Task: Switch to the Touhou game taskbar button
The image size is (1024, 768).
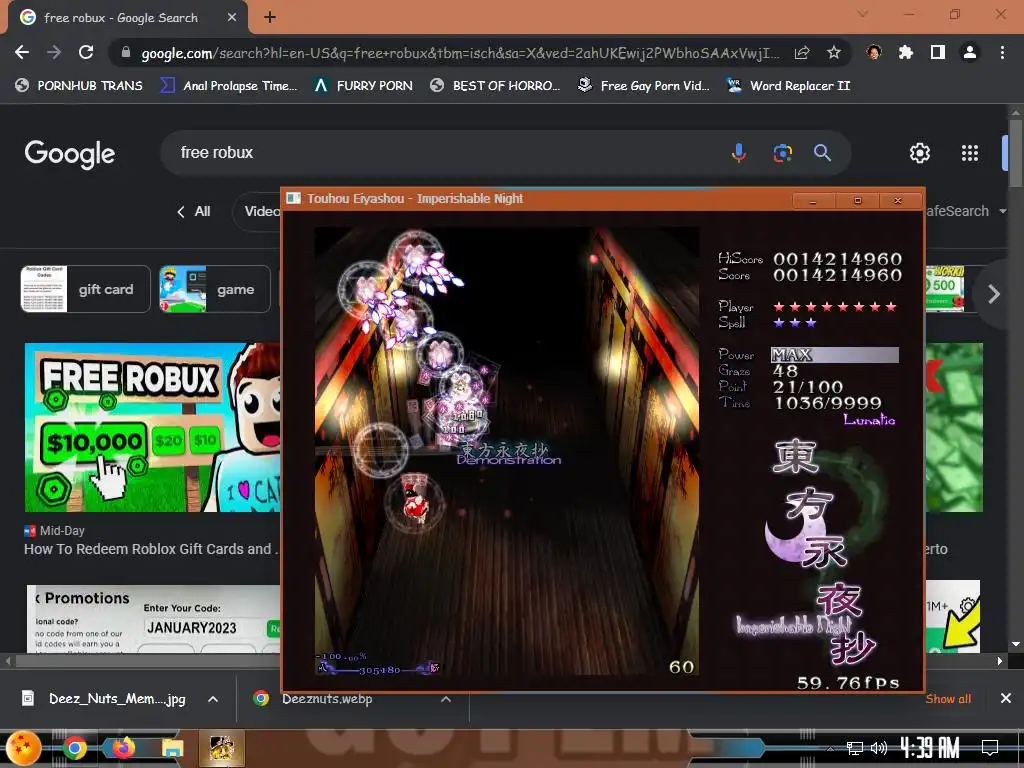Action: 221,748
